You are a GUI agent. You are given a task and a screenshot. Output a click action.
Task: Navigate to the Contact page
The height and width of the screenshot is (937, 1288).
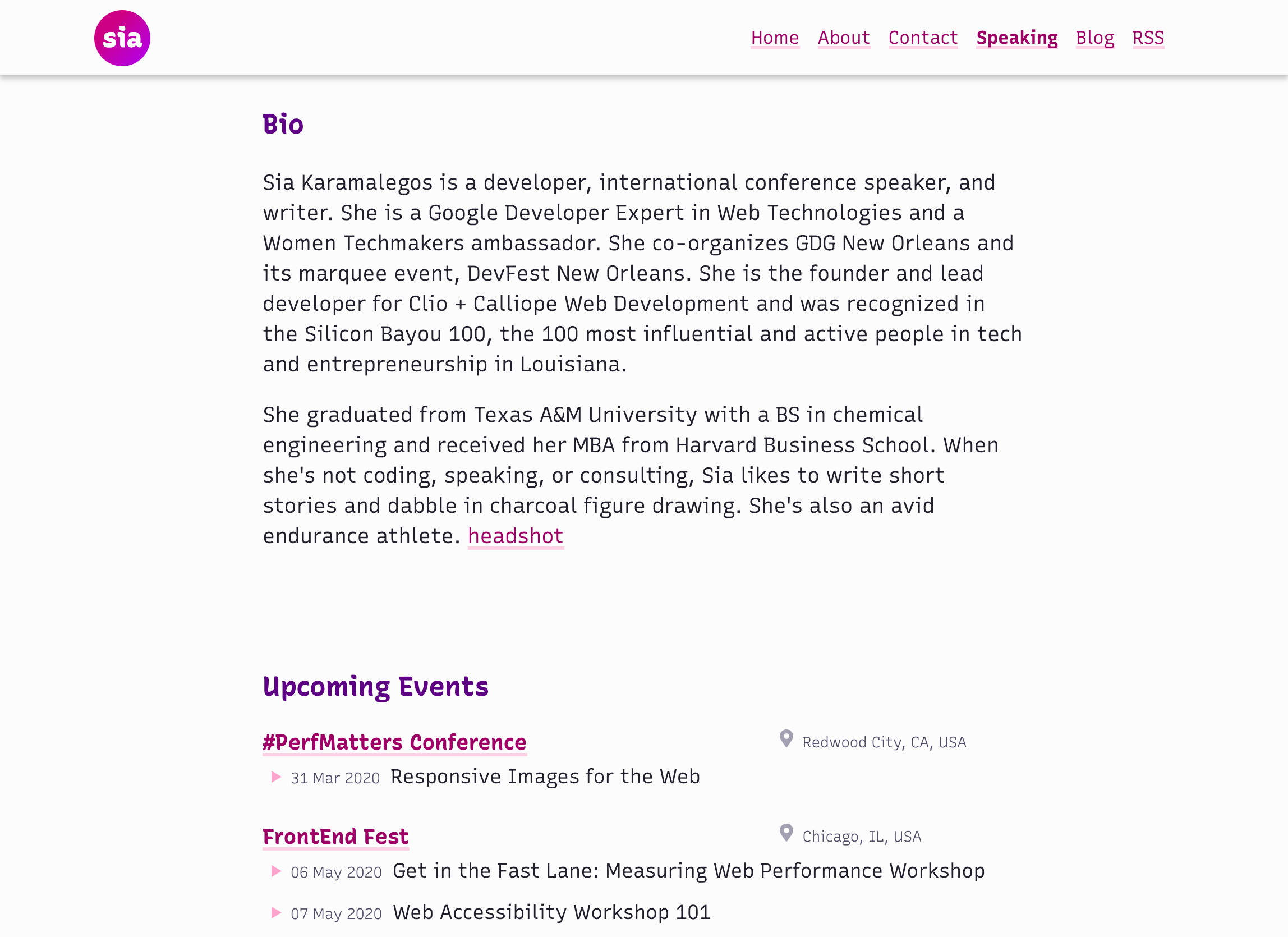click(x=923, y=38)
